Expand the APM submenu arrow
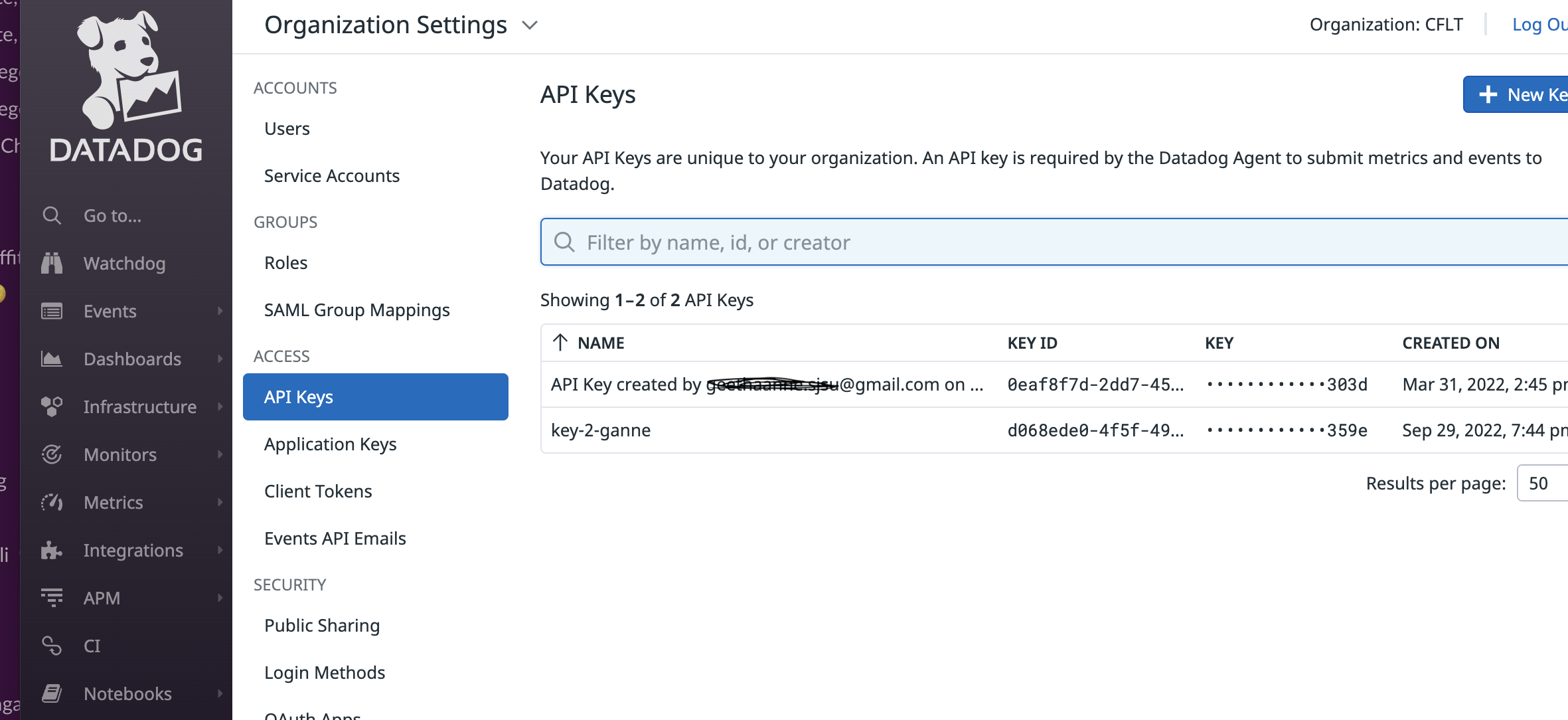Image resolution: width=1568 pixels, height=720 pixels. click(x=220, y=598)
